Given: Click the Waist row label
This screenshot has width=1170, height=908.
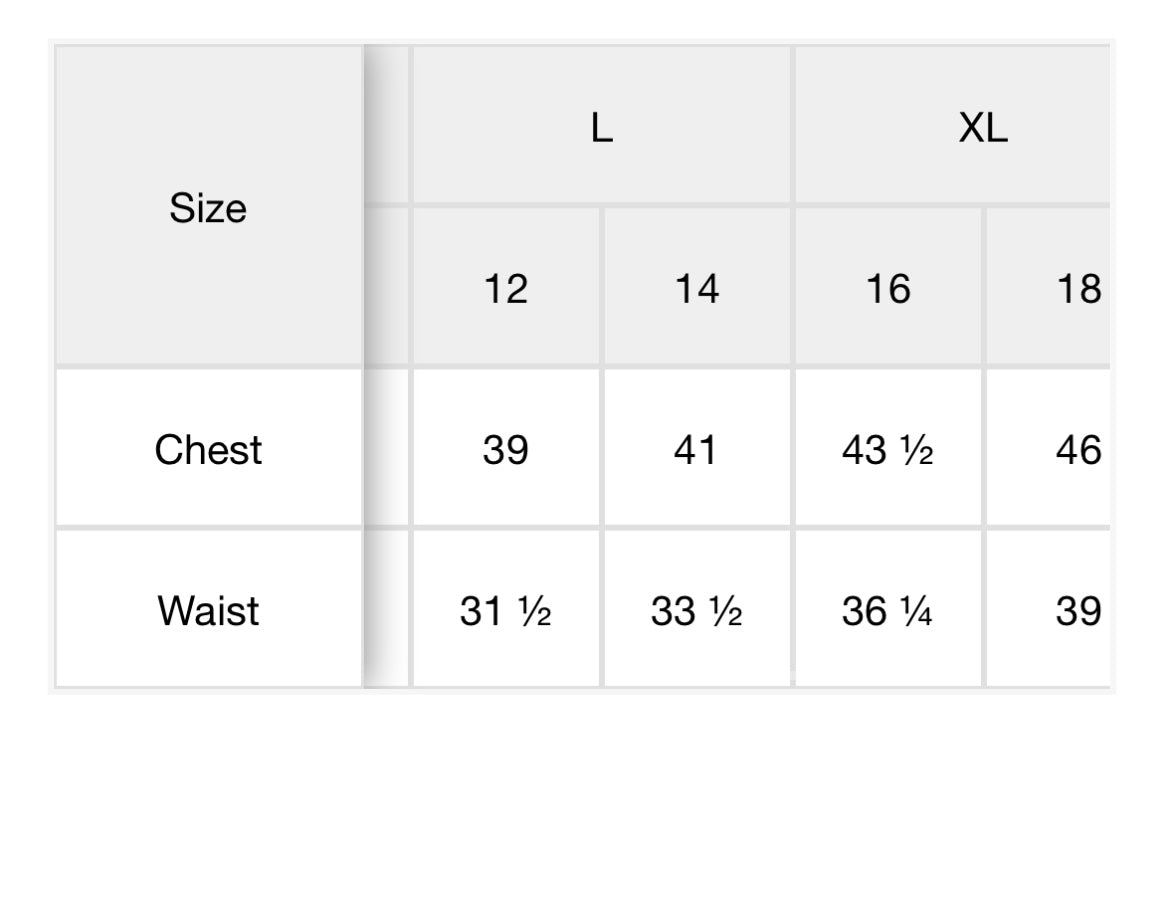Looking at the screenshot, I should [x=208, y=611].
